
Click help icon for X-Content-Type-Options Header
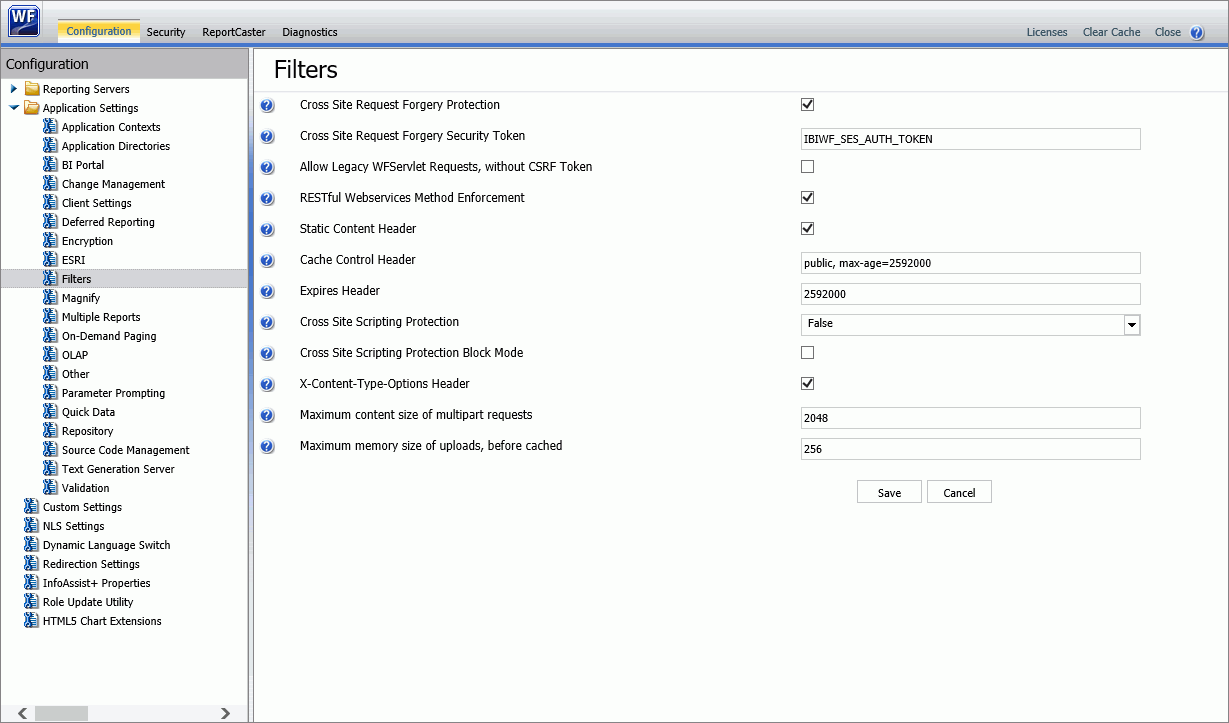267,385
